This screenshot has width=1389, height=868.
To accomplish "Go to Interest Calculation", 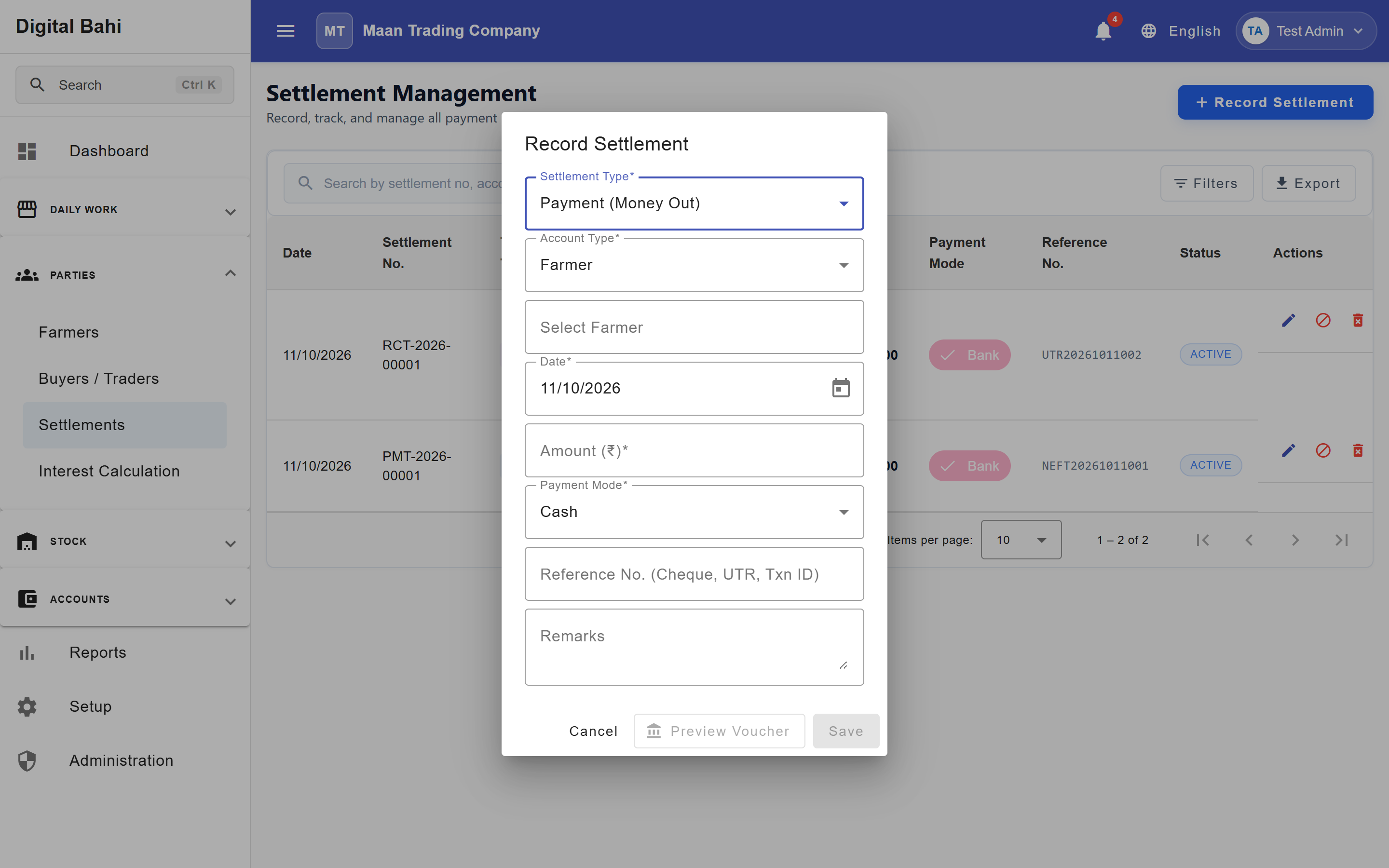I will [x=124, y=471].
